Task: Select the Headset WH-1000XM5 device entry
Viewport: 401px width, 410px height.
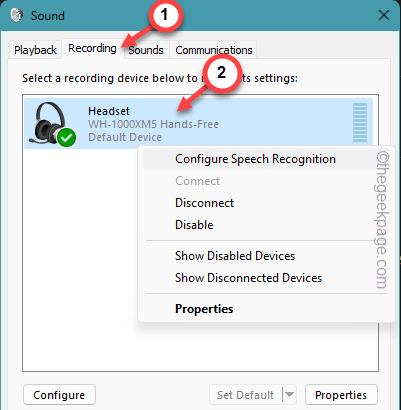Action: pos(198,123)
